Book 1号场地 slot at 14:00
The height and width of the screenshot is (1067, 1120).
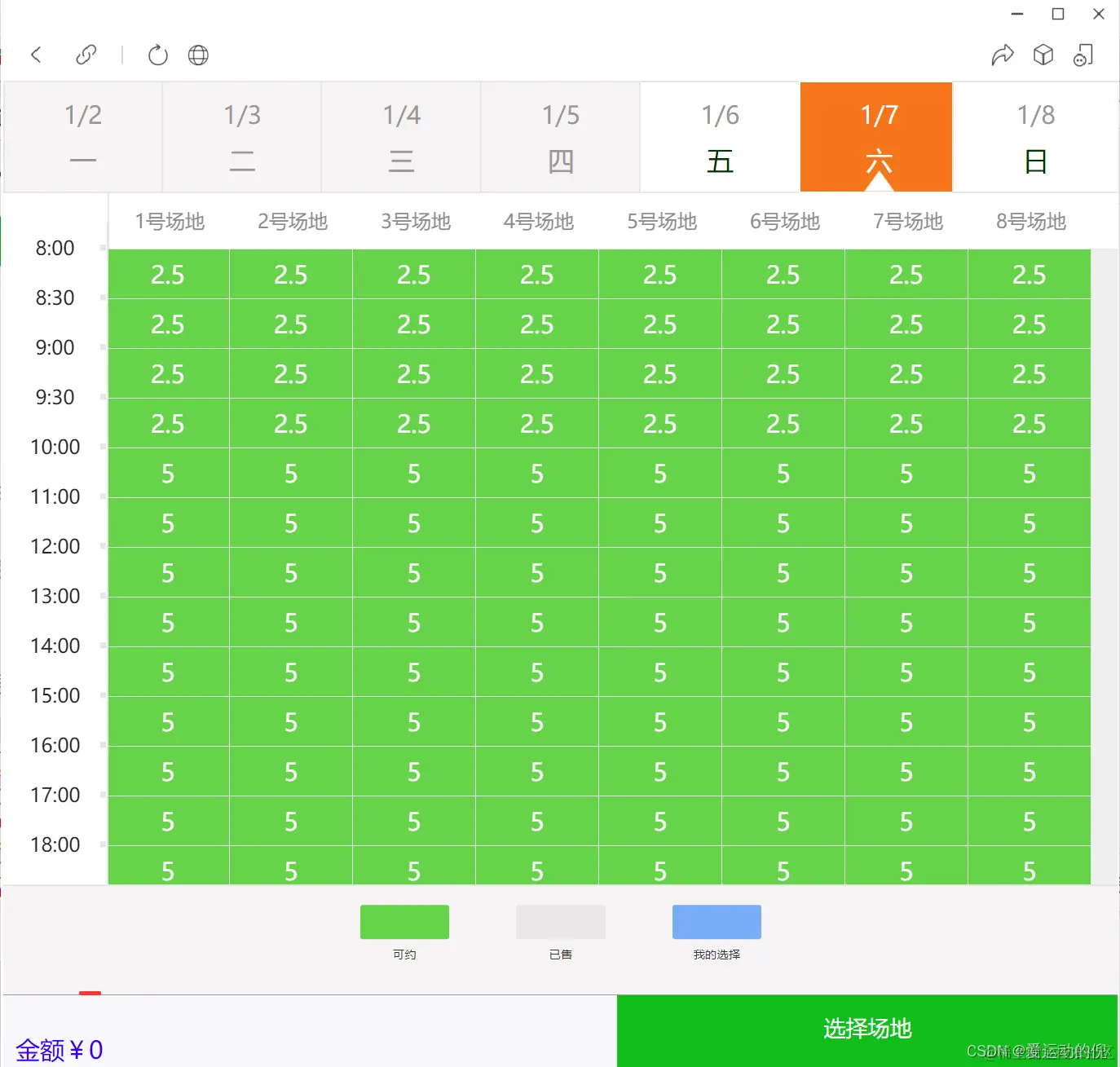click(168, 672)
